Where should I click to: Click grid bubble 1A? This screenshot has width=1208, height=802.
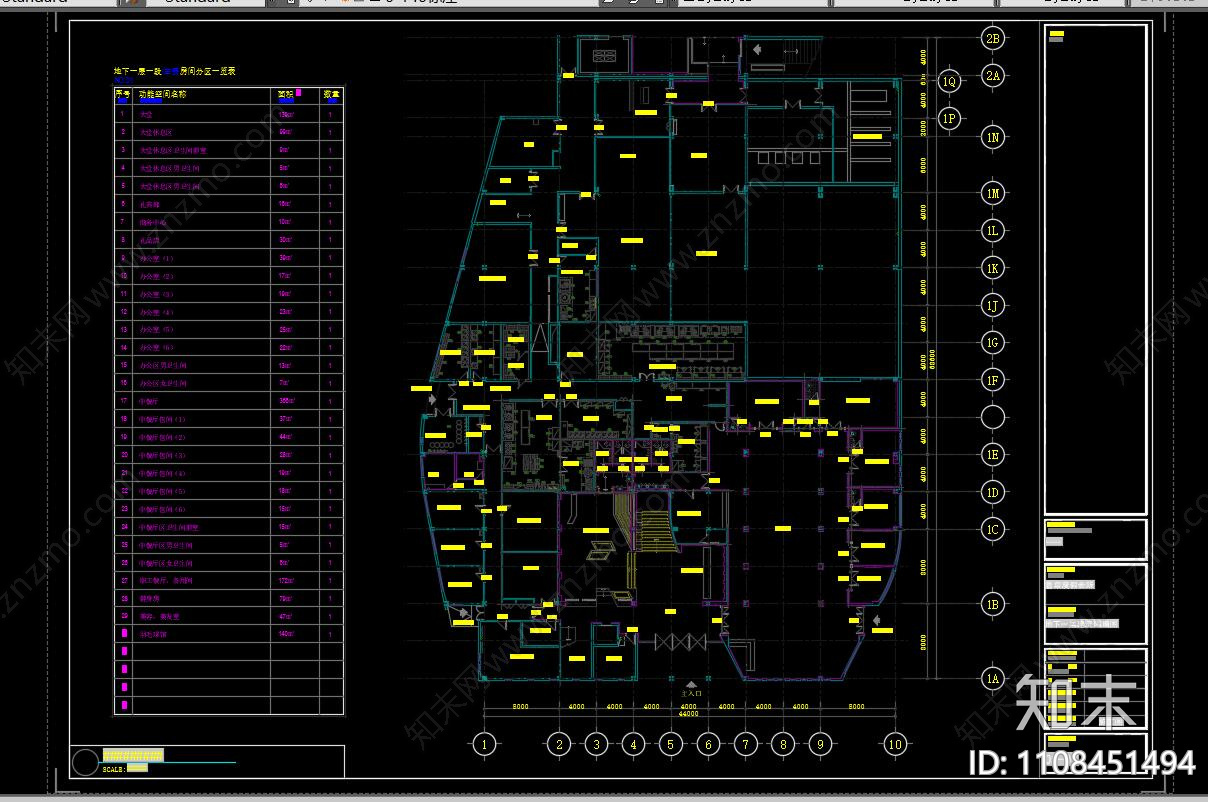click(993, 679)
